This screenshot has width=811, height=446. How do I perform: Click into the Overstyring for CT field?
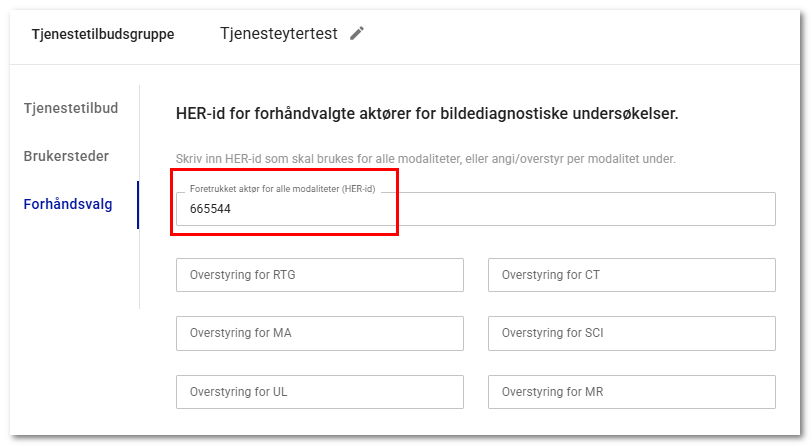(631, 275)
